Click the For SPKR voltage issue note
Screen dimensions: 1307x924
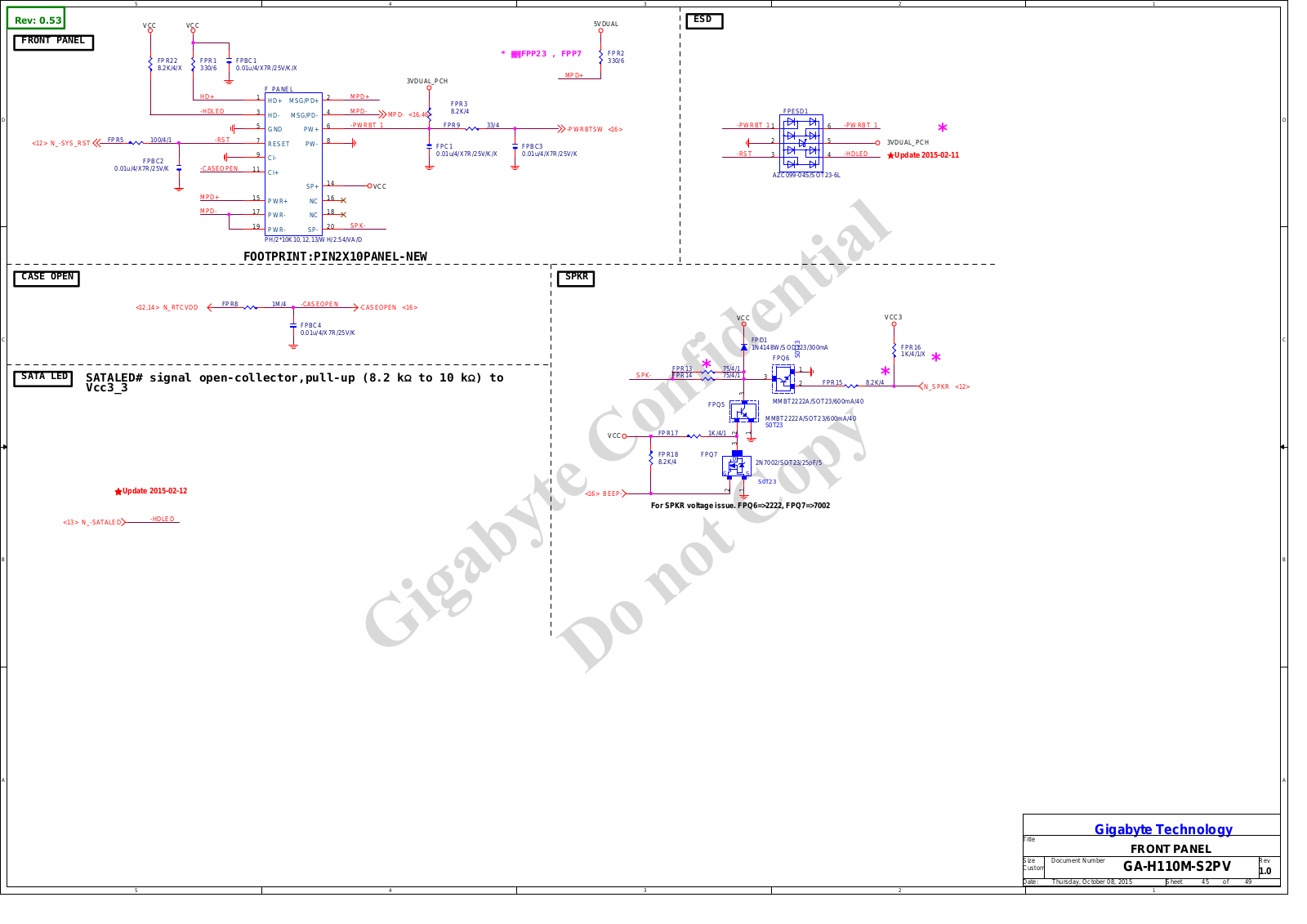point(740,506)
